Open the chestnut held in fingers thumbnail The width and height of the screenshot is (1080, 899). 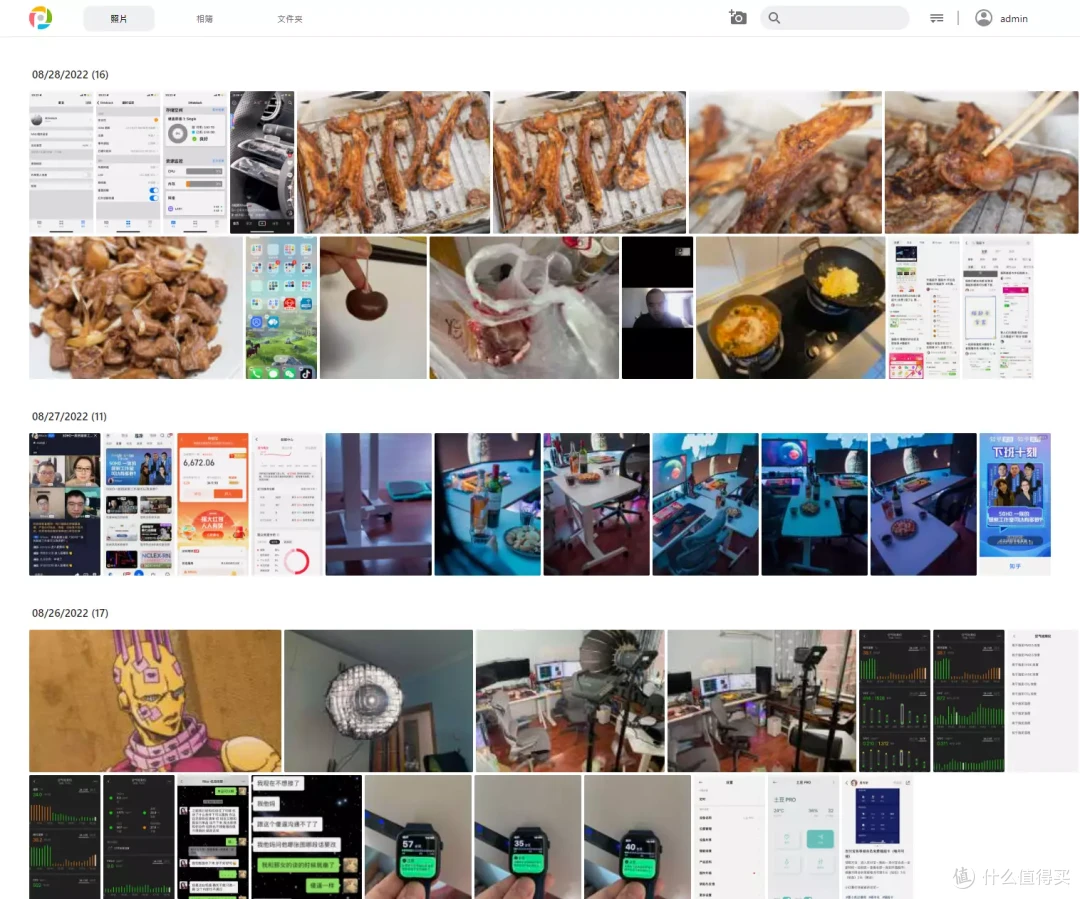click(373, 307)
